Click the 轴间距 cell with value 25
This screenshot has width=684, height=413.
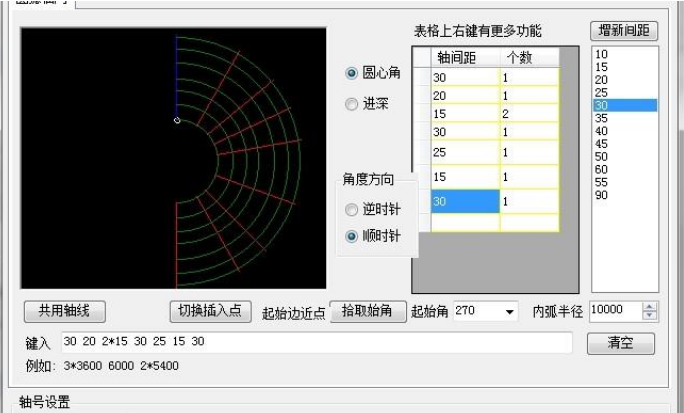click(x=465, y=153)
